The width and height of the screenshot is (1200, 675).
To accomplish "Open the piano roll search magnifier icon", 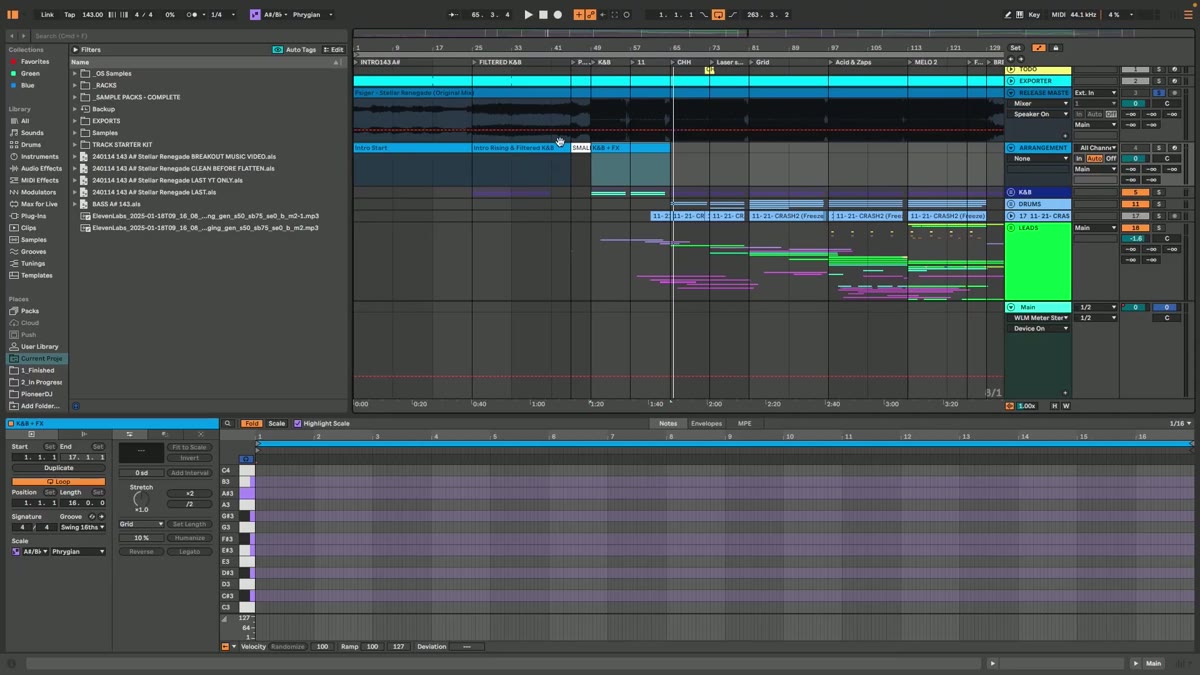I will [228, 423].
